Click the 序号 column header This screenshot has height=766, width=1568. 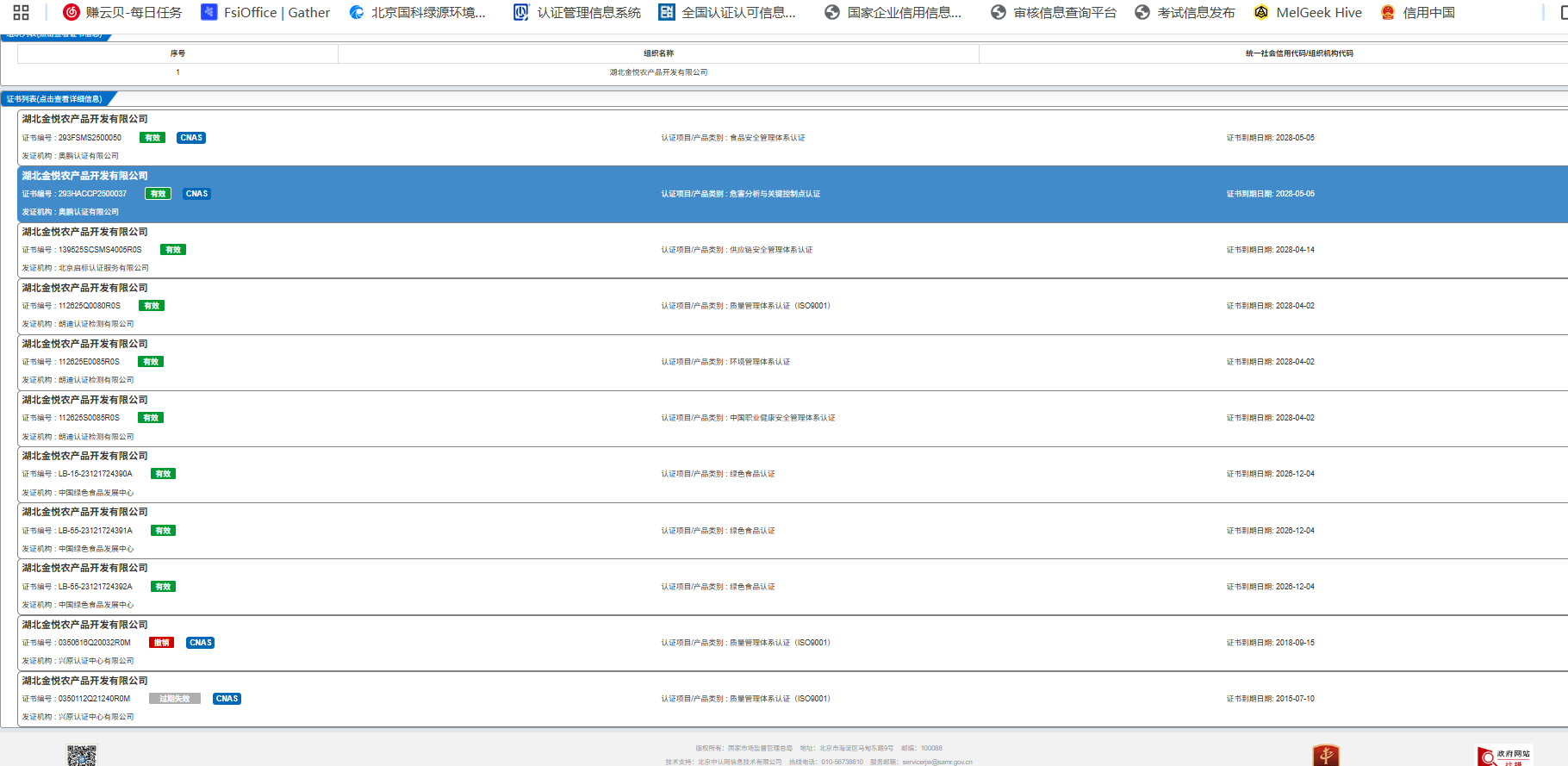(x=177, y=53)
